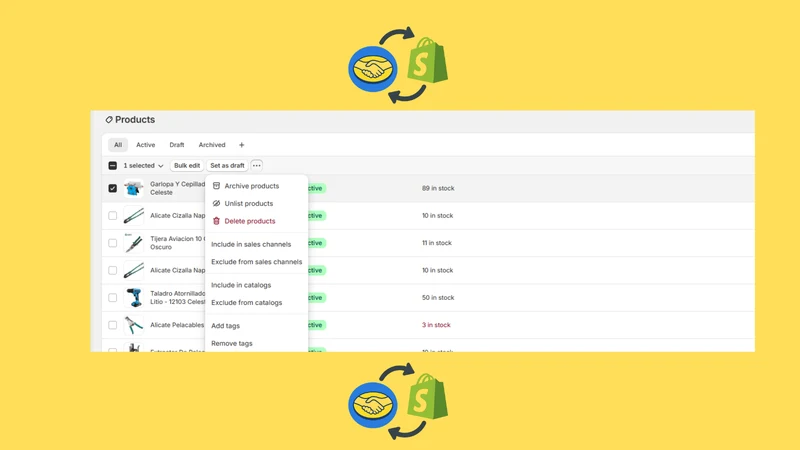Screen dimensions: 800x450
Task: Click the unlist eye-slash icon
Action: coord(216,203)
